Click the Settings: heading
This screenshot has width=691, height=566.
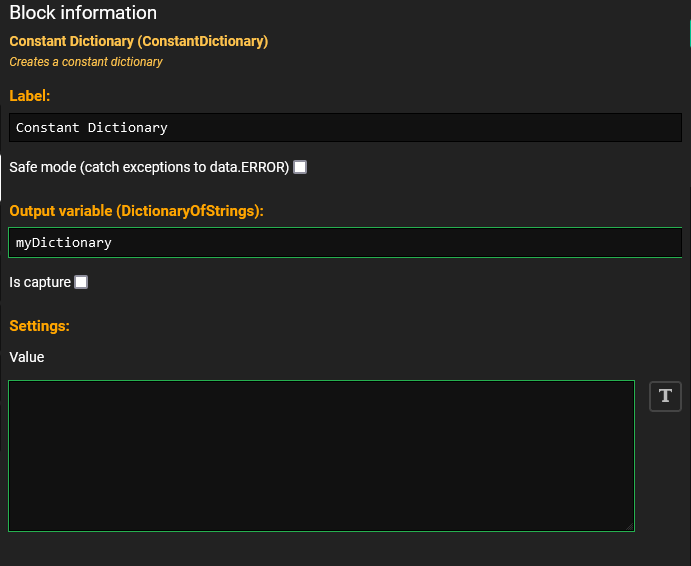click(x=39, y=326)
